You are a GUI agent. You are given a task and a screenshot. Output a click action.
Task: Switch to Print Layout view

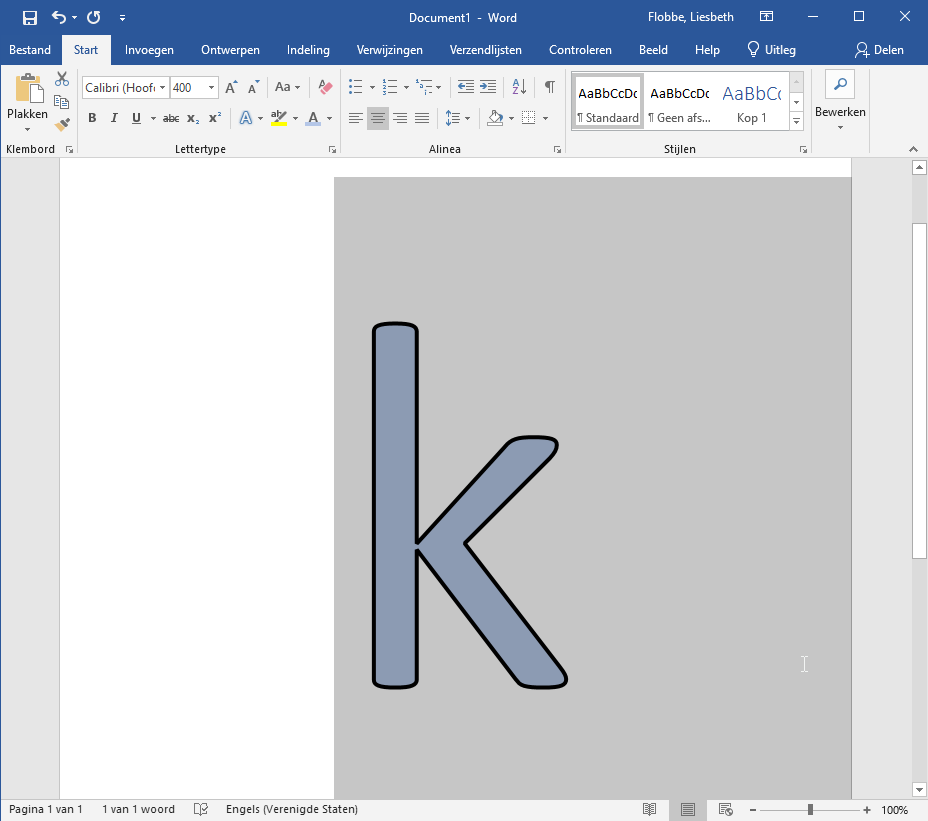688,809
